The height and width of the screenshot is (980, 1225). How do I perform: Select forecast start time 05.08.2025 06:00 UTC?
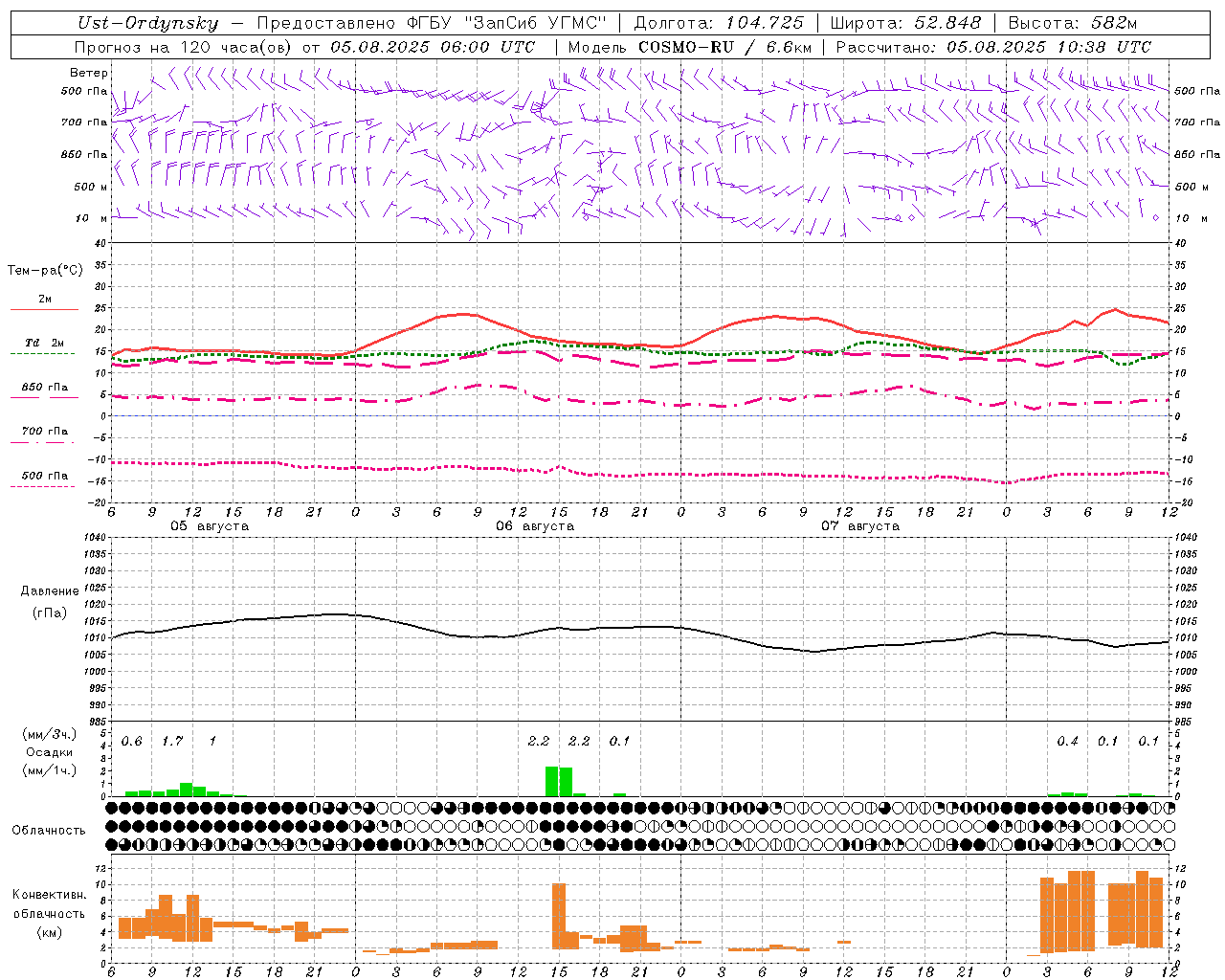(433, 47)
